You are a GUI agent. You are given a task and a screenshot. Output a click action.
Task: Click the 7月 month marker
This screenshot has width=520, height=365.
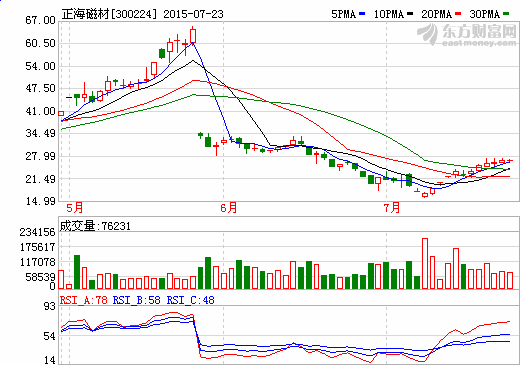(x=392, y=208)
